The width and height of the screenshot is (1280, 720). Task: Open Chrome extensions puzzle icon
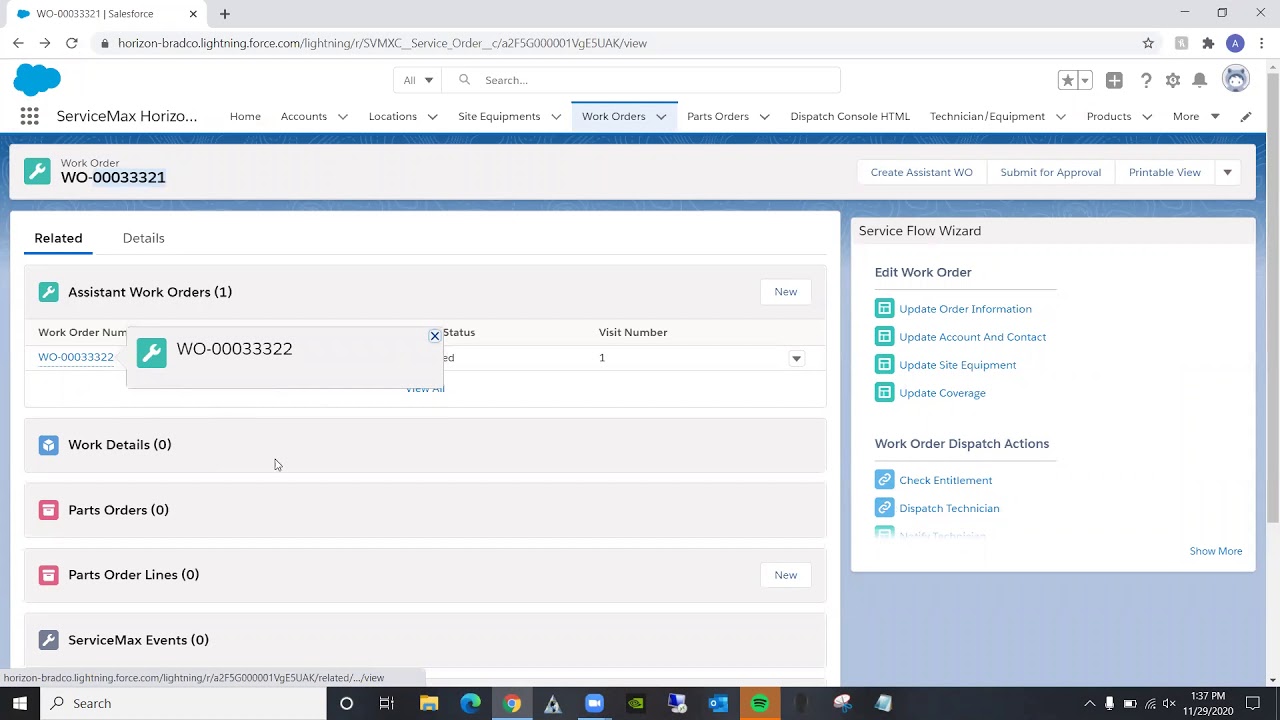pyautogui.click(x=1208, y=43)
